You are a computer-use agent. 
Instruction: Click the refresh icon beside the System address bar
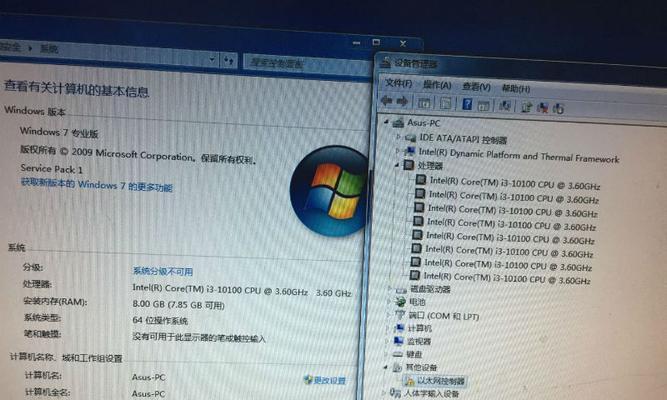(229, 61)
